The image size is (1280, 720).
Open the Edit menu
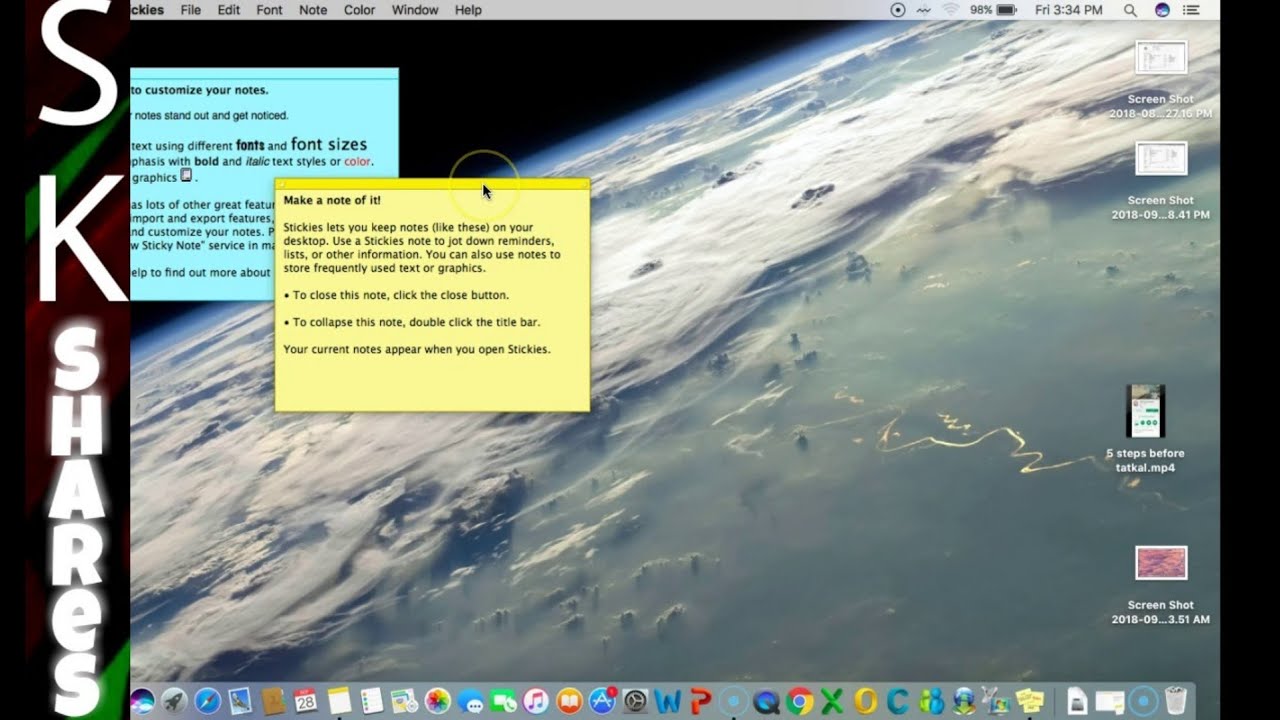(x=229, y=10)
